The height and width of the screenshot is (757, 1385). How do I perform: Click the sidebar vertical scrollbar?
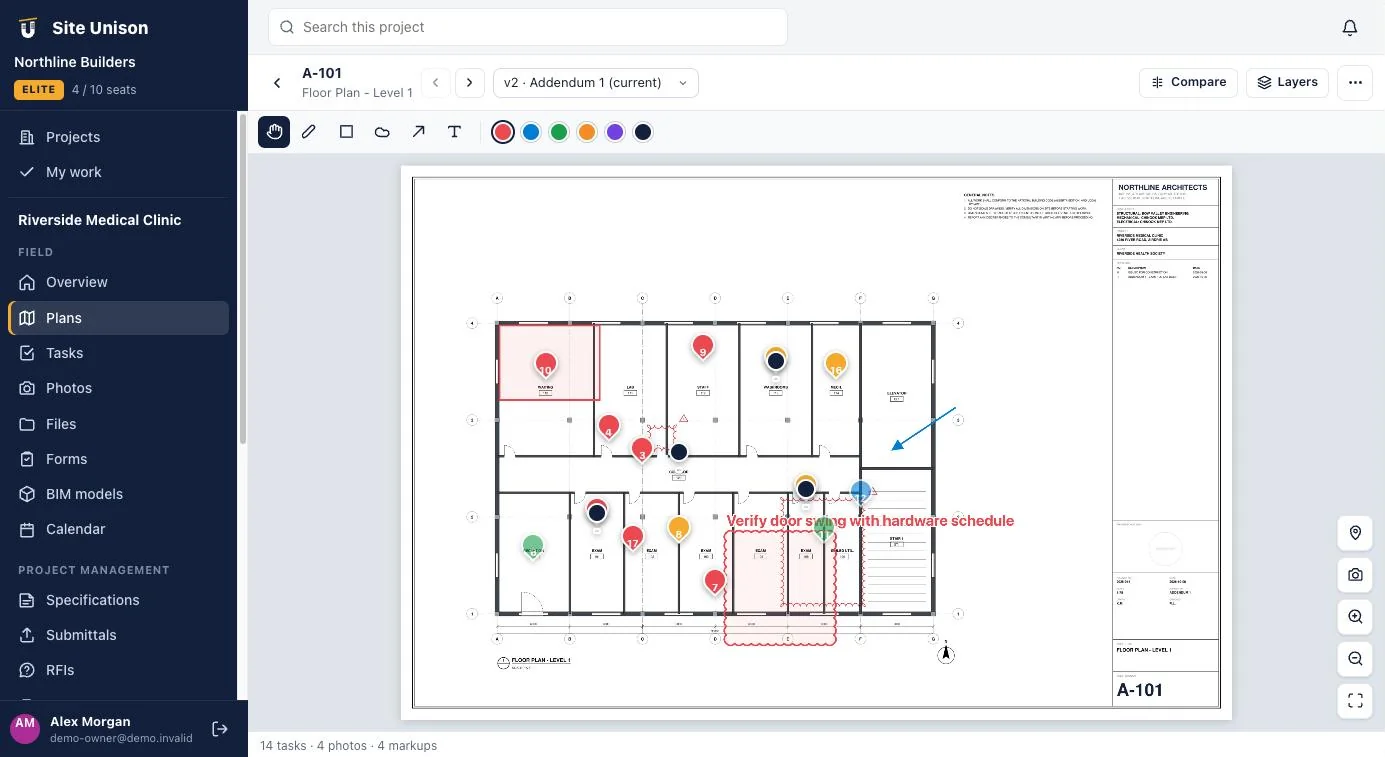click(241, 280)
